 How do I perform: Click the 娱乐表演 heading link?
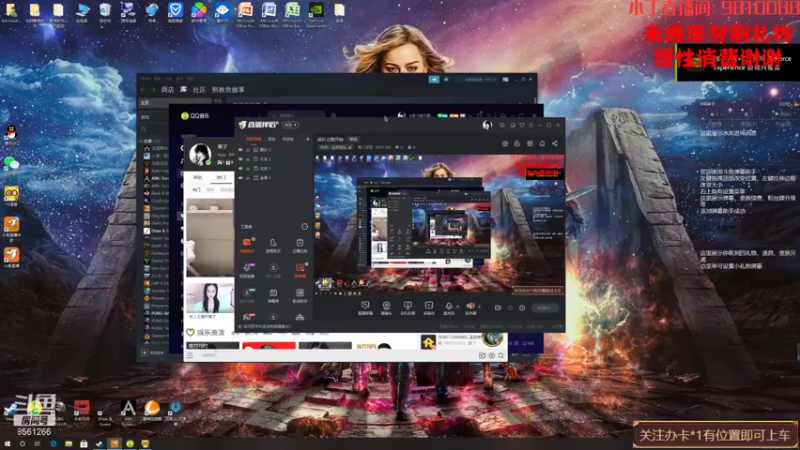pos(211,332)
